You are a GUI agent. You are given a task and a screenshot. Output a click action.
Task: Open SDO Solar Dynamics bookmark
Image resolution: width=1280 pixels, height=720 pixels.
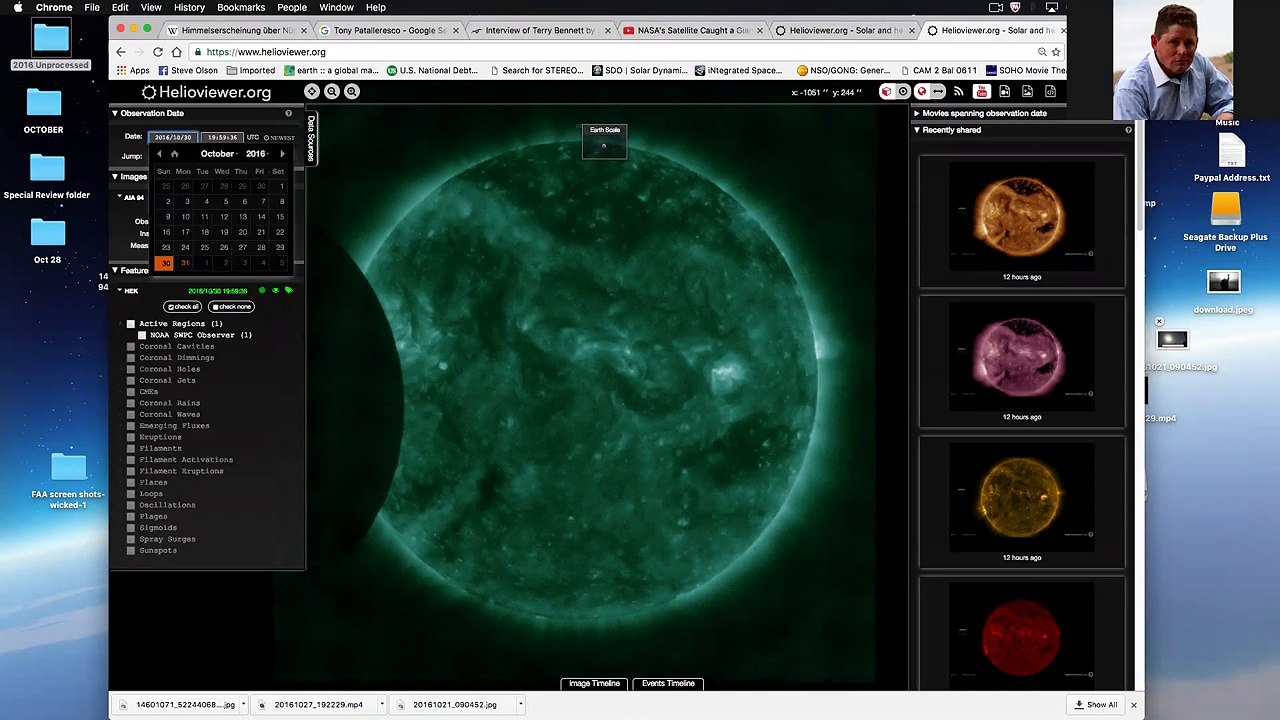(639, 71)
